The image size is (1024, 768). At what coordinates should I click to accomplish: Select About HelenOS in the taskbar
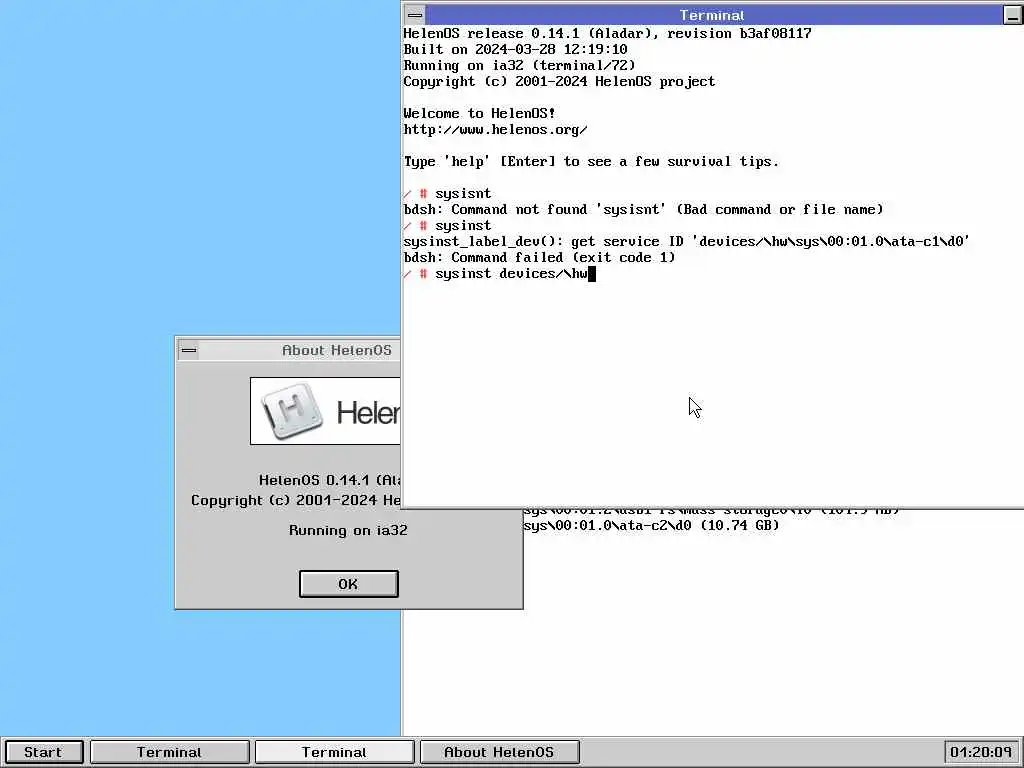click(x=499, y=752)
